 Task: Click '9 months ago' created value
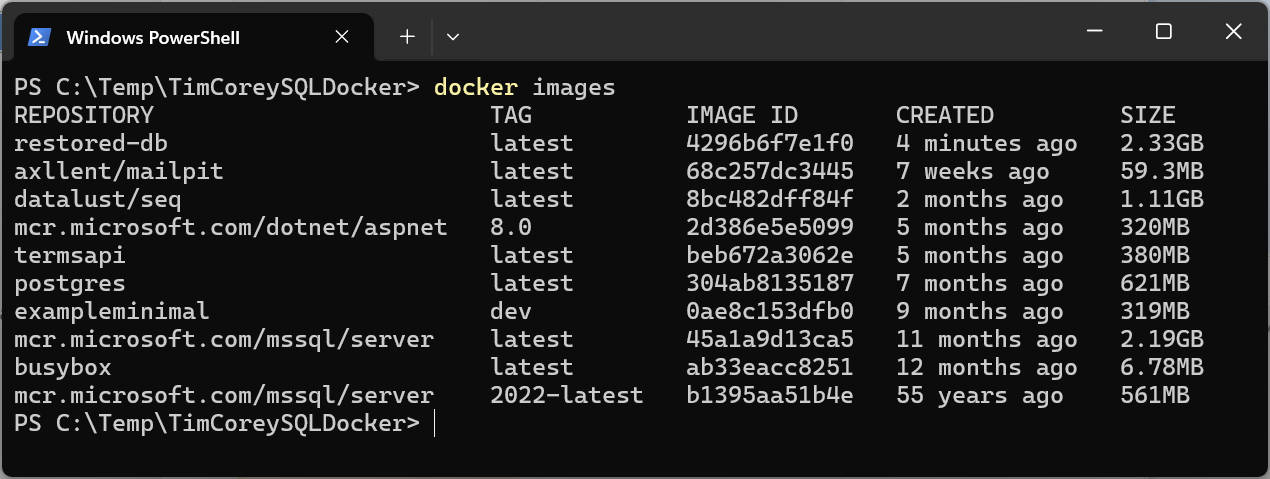coord(980,311)
